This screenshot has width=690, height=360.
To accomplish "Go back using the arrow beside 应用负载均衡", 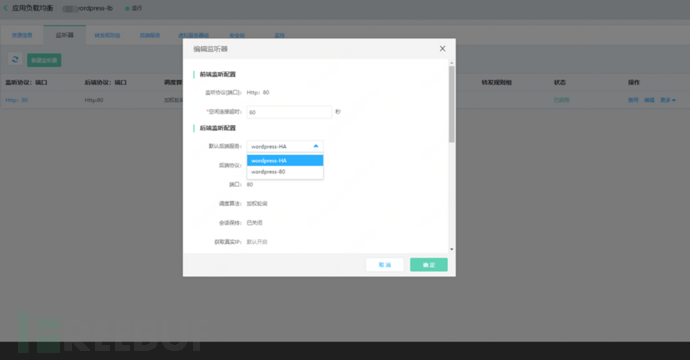I will click(5, 8).
